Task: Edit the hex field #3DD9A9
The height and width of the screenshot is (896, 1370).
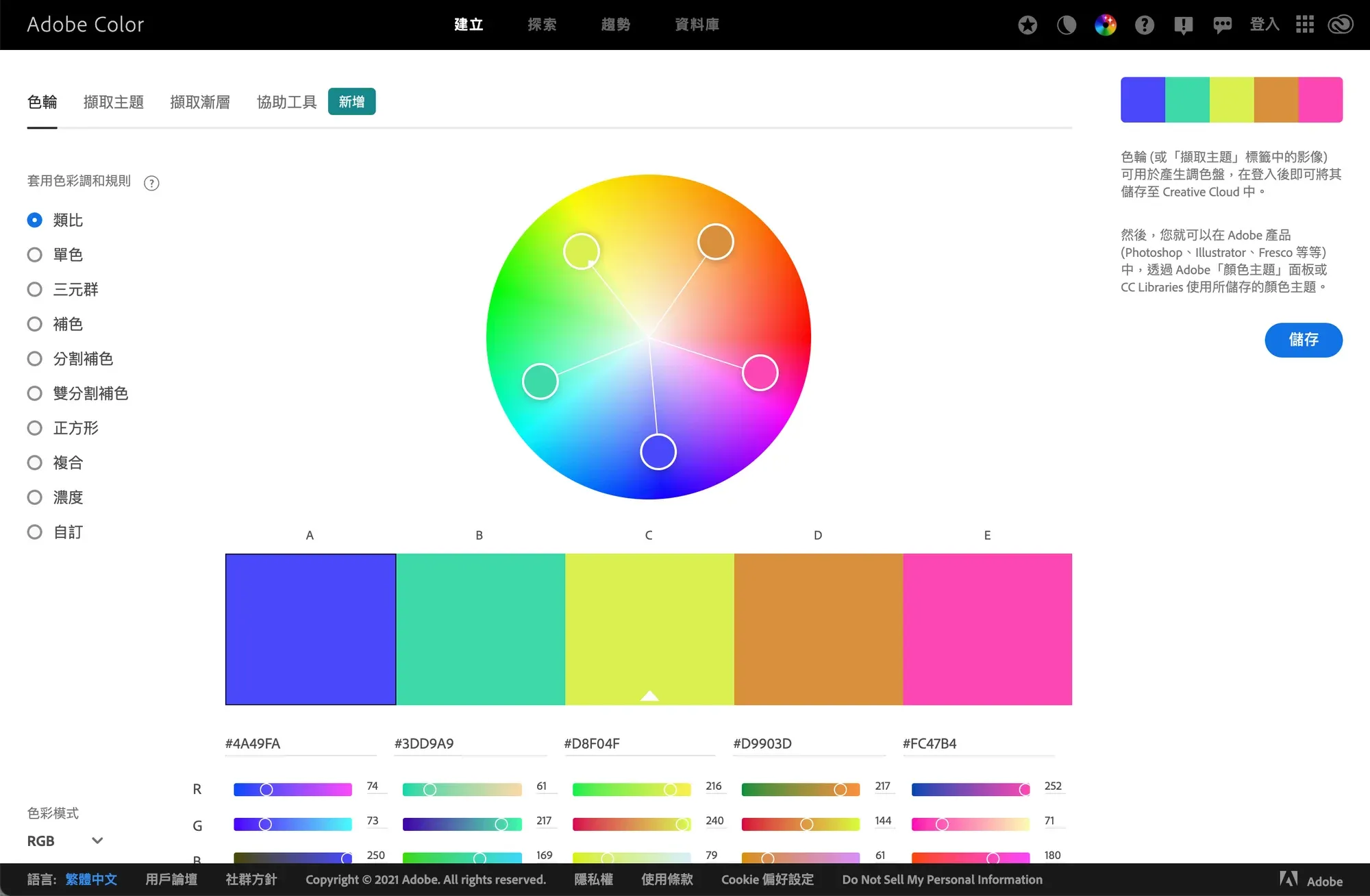Action: [471, 744]
